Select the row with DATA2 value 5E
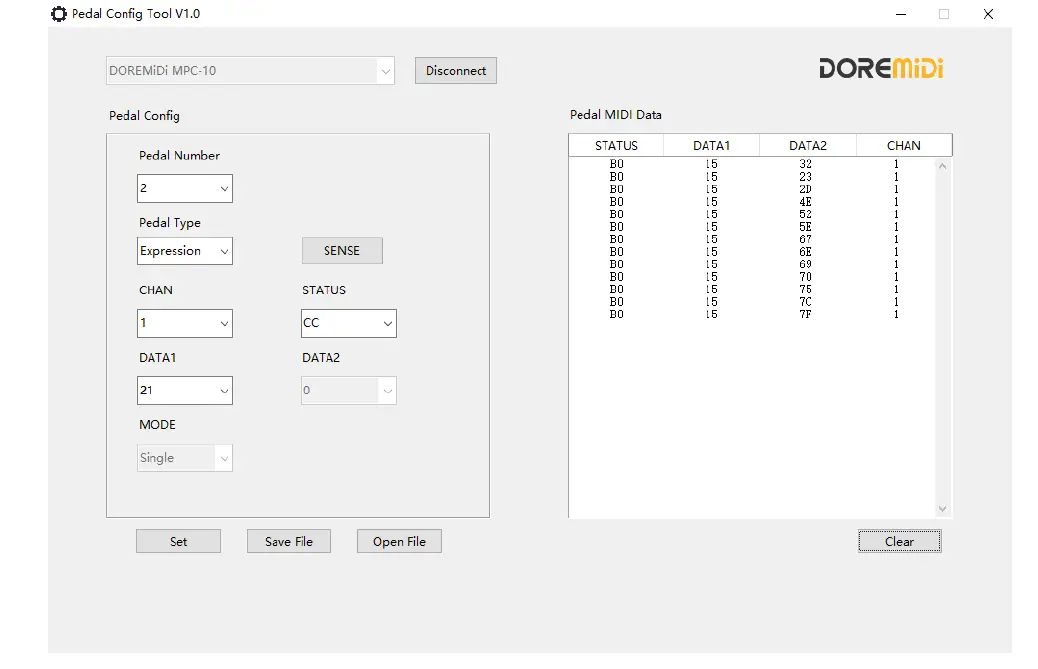 point(752,227)
